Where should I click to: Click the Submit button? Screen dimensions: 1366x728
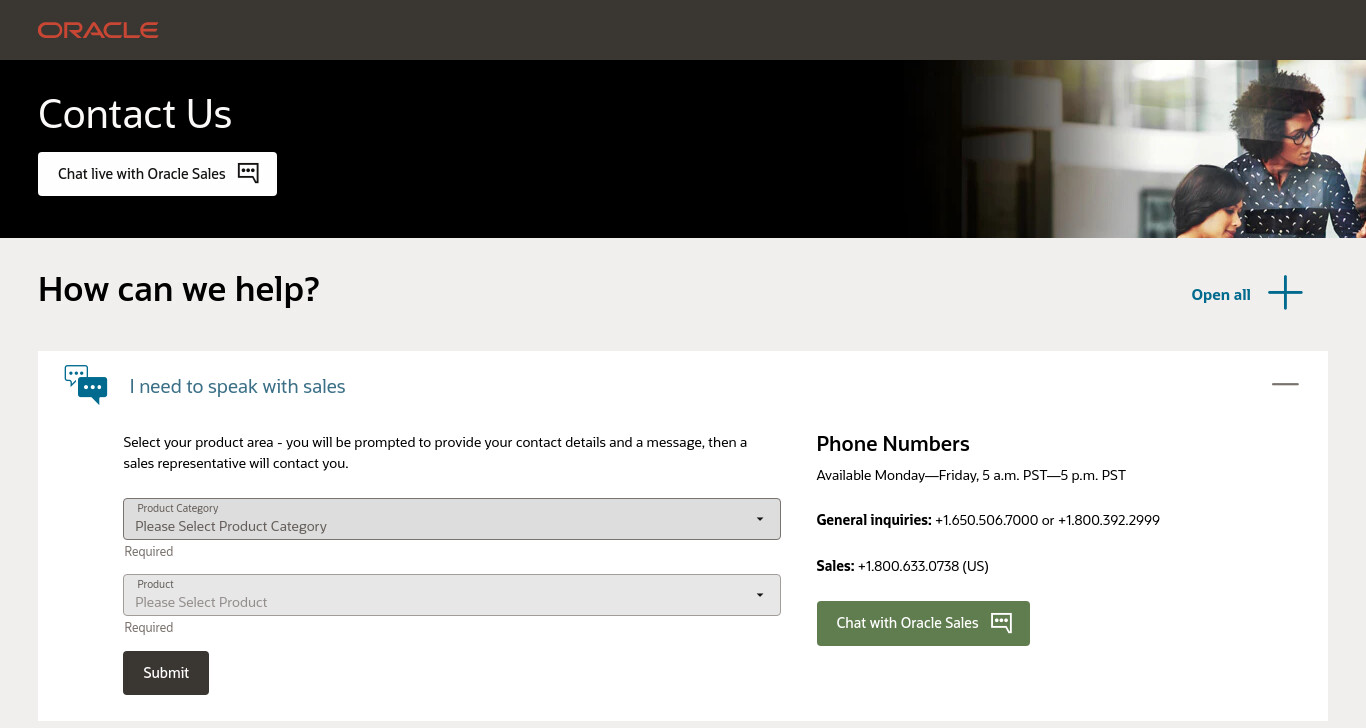(166, 673)
